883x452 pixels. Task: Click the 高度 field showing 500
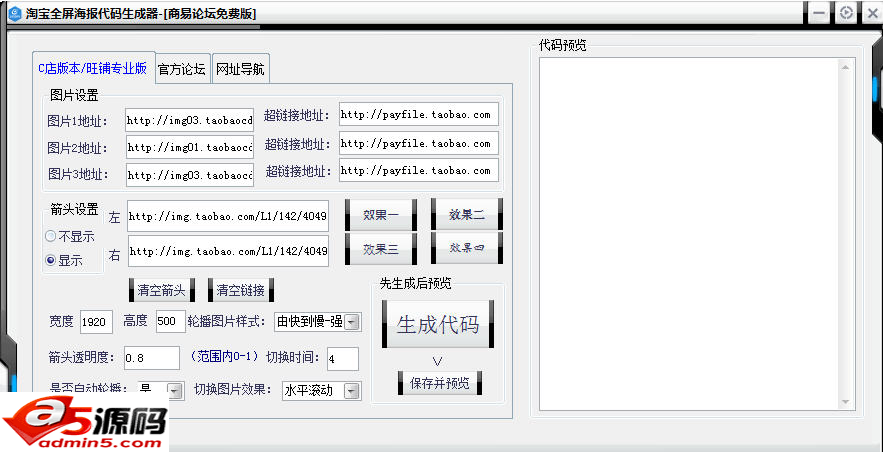pyautogui.click(x=171, y=321)
